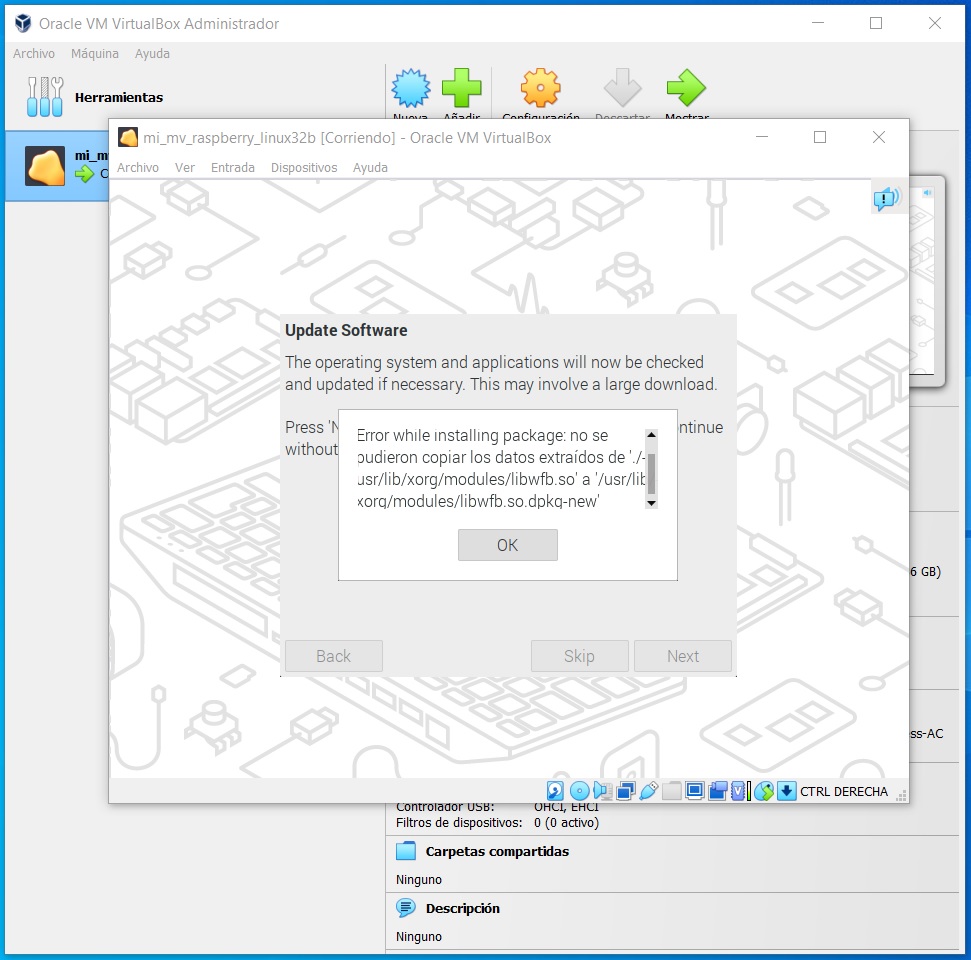The height and width of the screenshot is (960, 971).
Task: Click the Descripción section heading
Action: click(x=463, y=908)
